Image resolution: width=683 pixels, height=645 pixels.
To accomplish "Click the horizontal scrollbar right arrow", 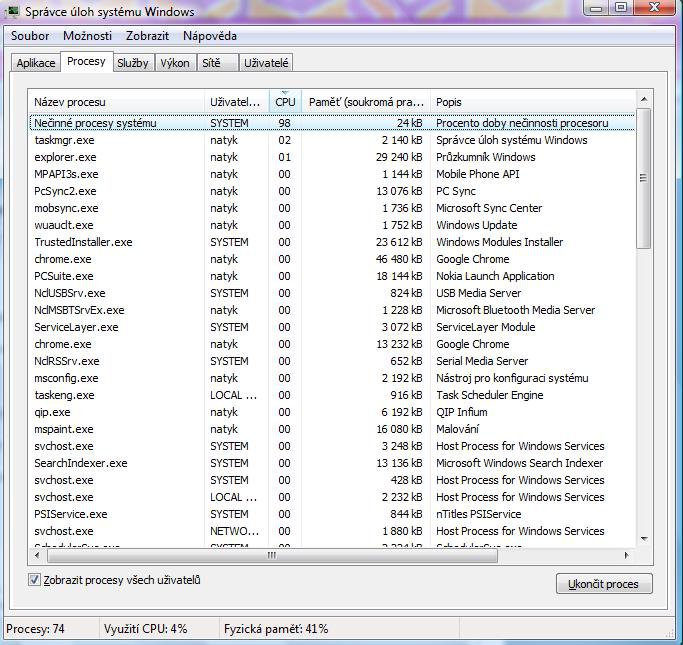I will 626,555.
